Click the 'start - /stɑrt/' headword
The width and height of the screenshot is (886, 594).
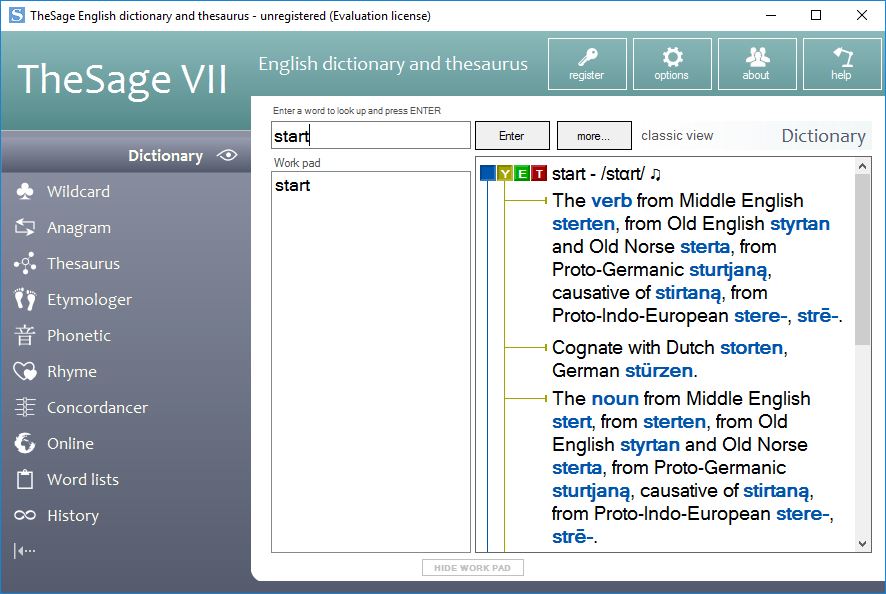tap(598, 174)
